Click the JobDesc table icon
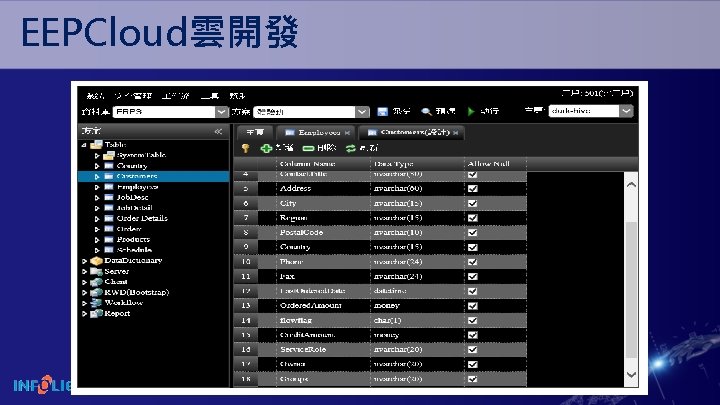Screen dimensions: 720x405 [x=109, y=197]
